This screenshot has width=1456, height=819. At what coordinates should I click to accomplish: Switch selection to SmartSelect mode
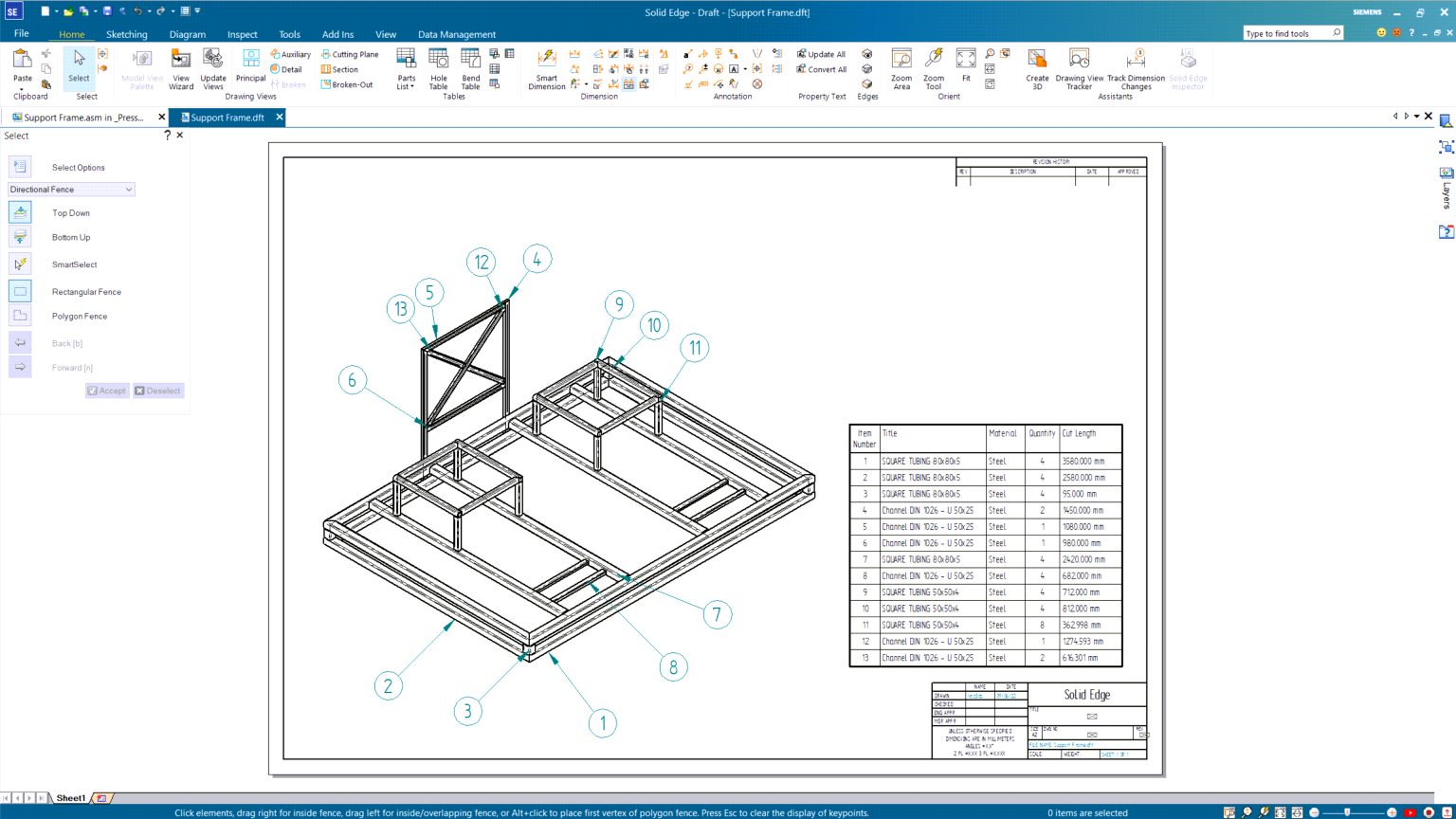point(21,264)
